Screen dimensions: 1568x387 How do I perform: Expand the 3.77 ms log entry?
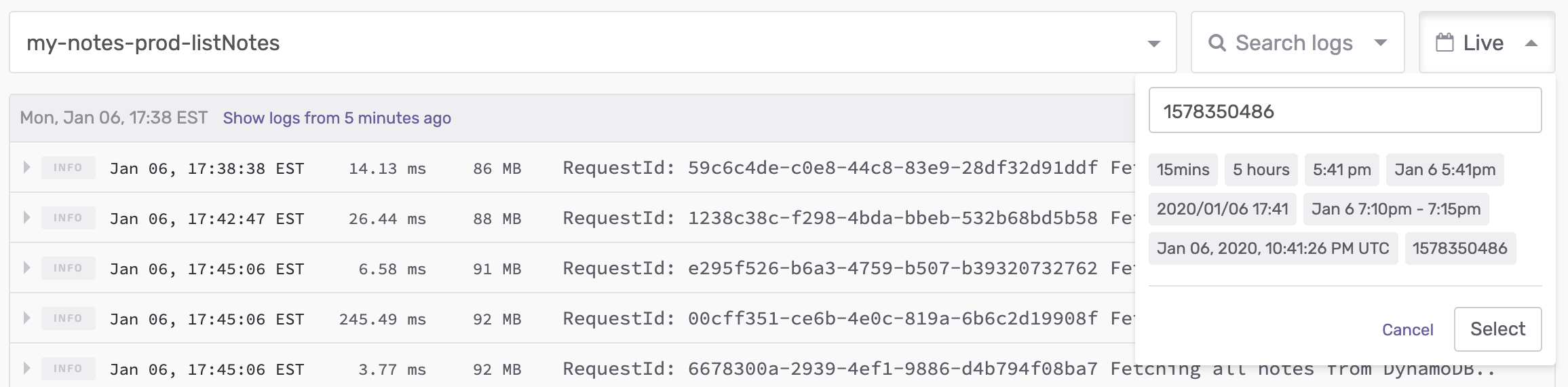26,368
